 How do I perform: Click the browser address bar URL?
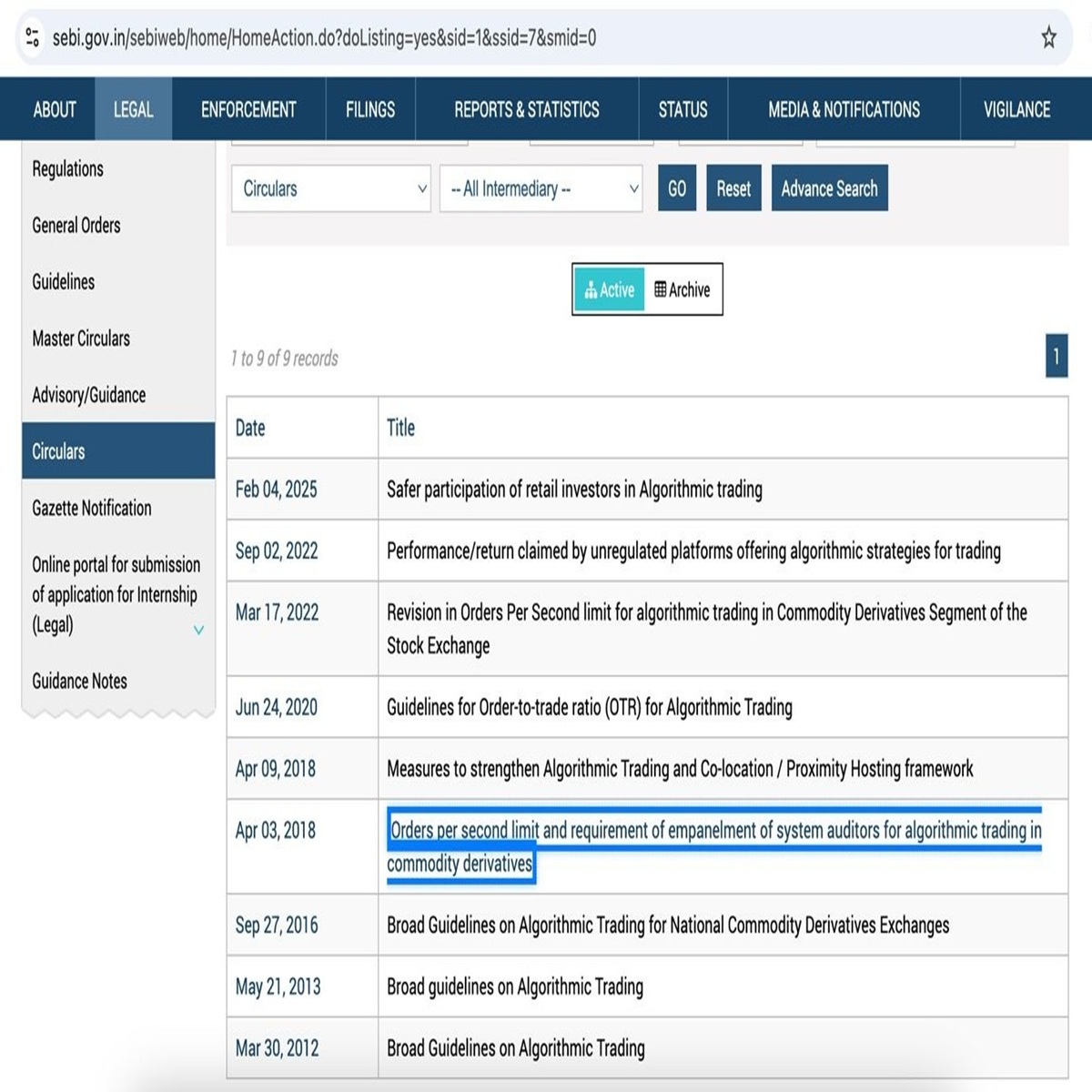tap(324, 37)
